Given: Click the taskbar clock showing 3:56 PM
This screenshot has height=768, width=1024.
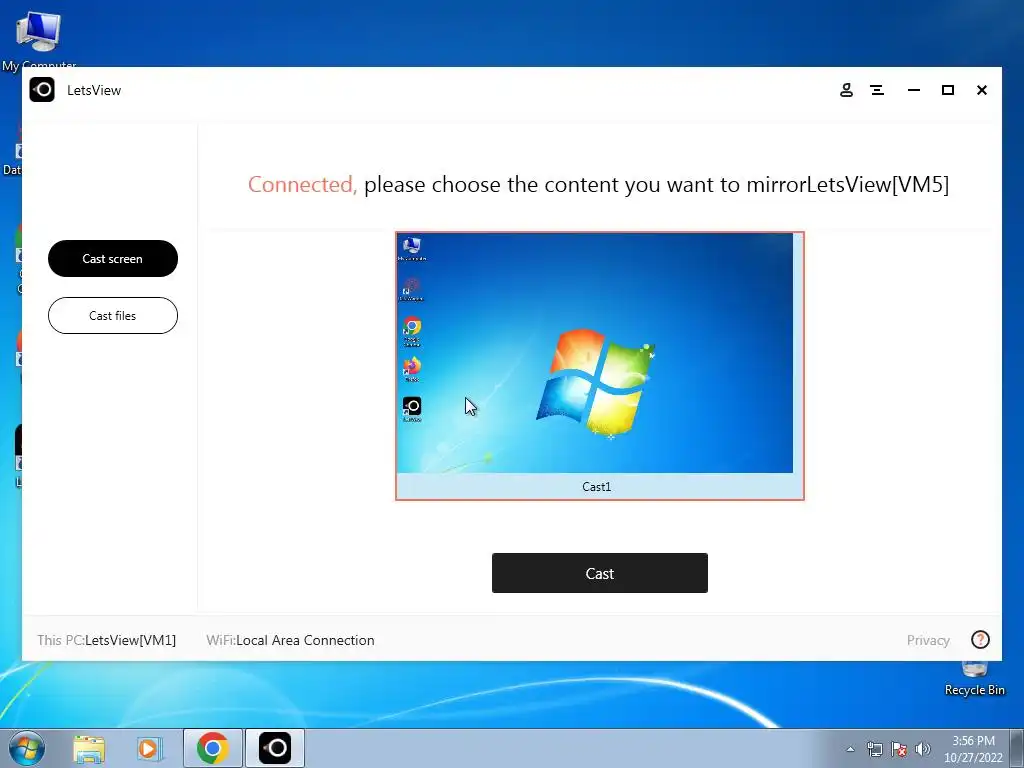Looking at the screenshot, I should coord(973,748).
